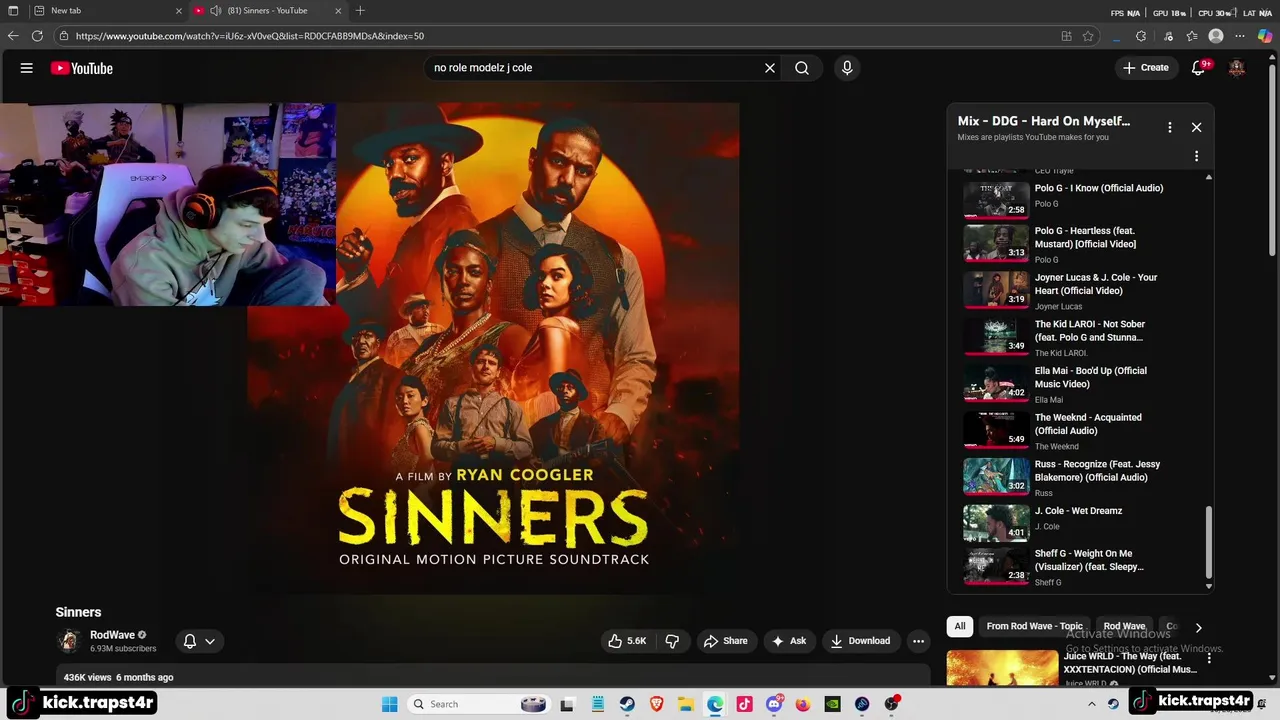Play The Weeknd - Acquainted from Mix
Viewport: 1280px width, 720px height.
1065,431
